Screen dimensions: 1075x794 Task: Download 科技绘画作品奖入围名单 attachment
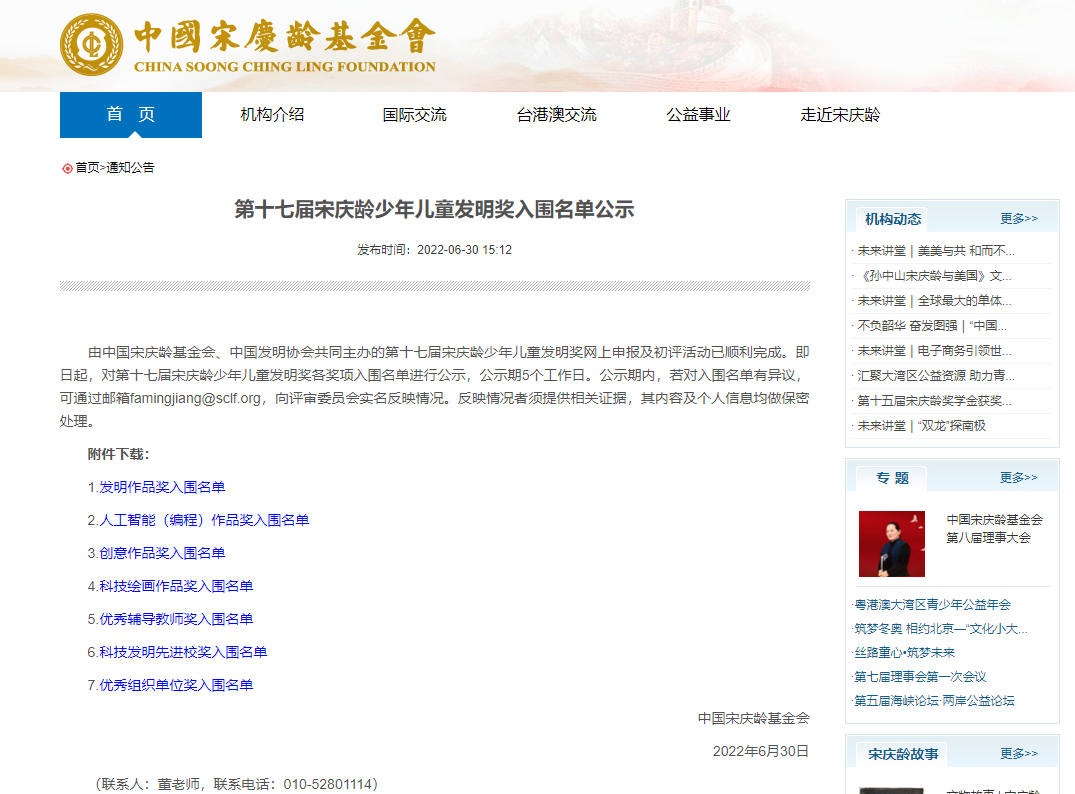pos(176,586)
